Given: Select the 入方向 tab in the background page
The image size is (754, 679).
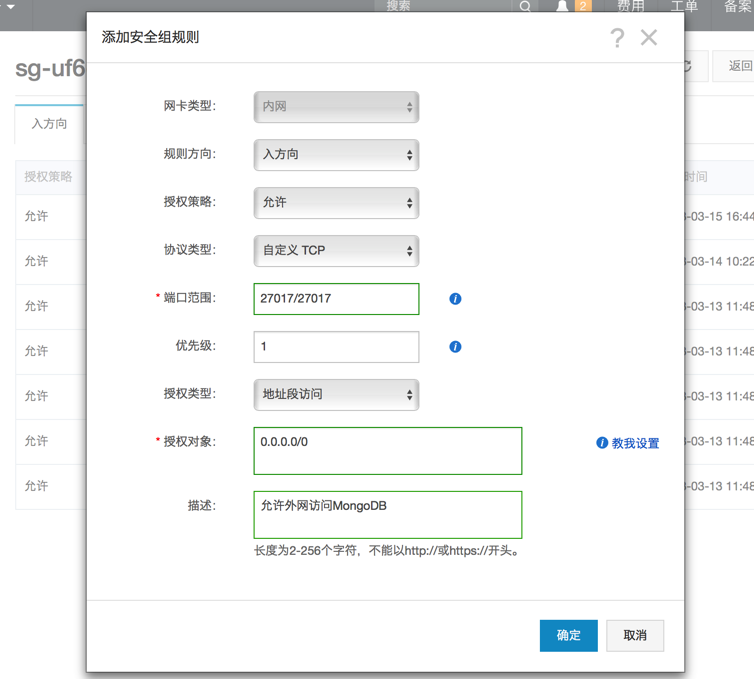Looking at the screenshot, I should tap(49, 124).
